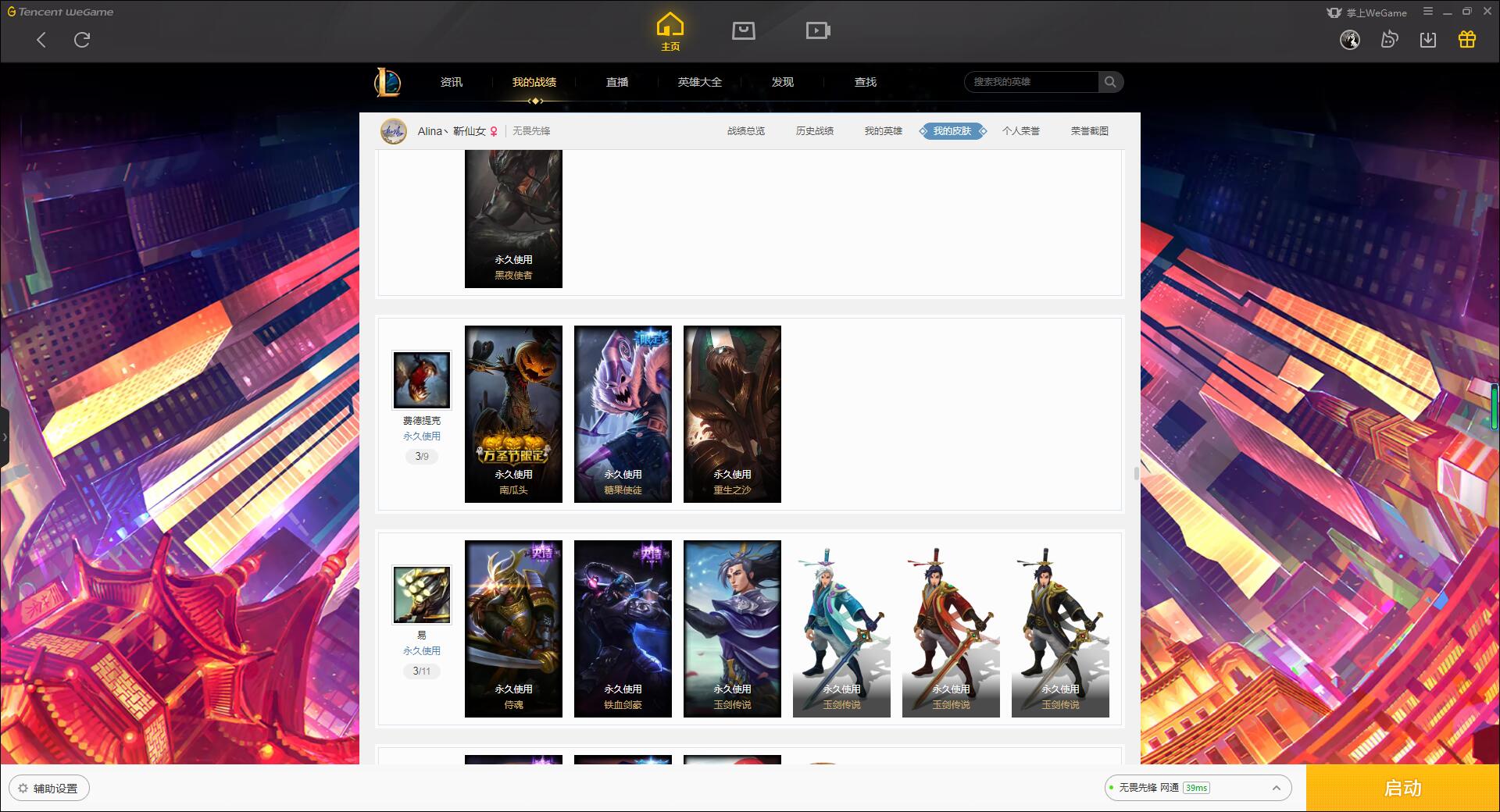
Task: Expand the left side panel handle
Action: [x=4, y=437]
